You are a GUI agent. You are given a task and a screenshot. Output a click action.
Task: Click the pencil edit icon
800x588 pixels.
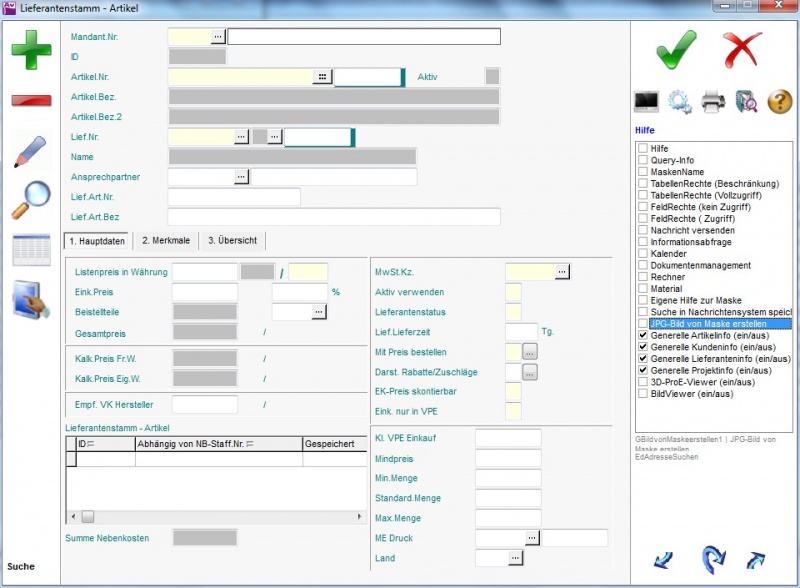click(31, 152)
